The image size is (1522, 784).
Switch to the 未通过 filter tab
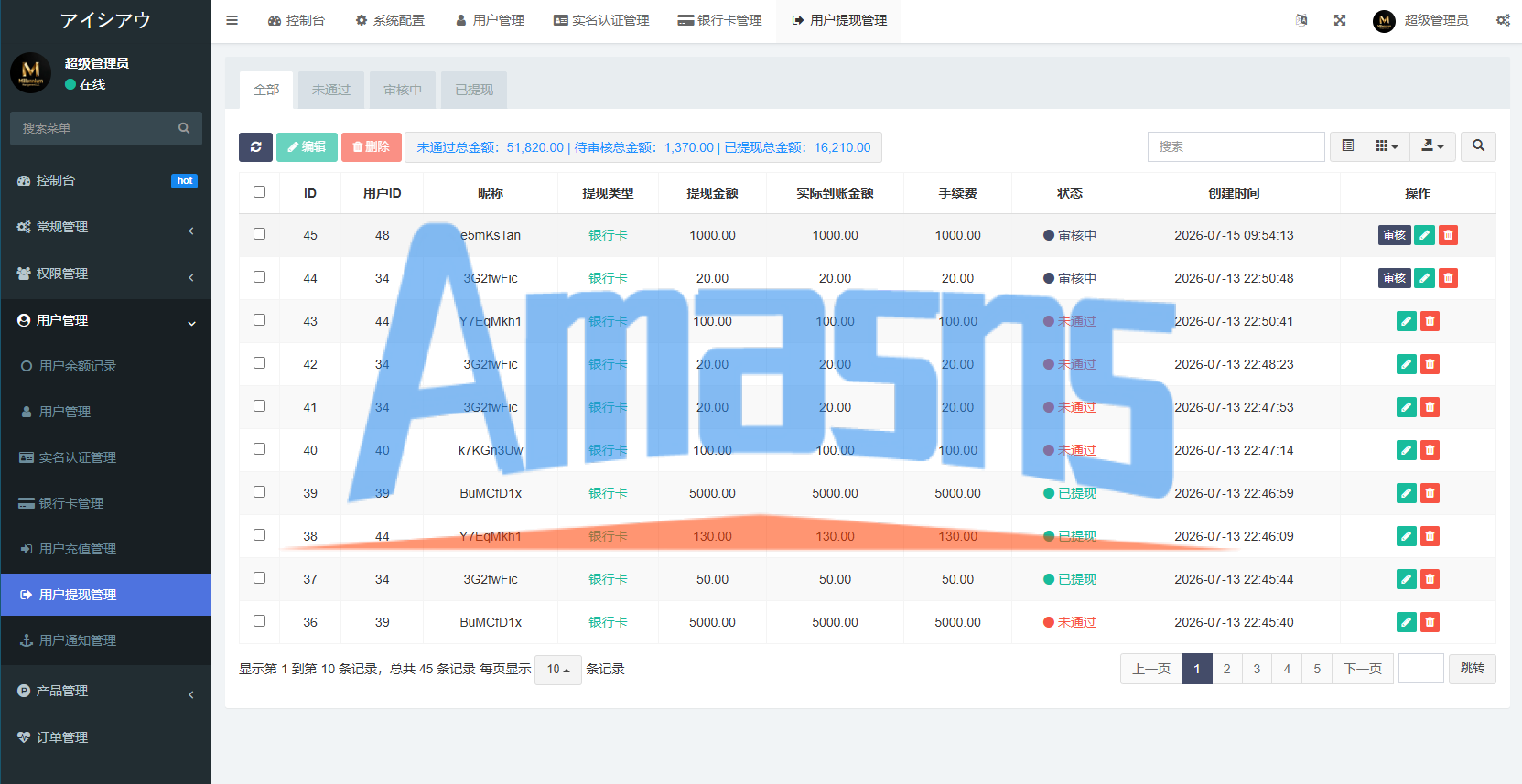[331, 90]
